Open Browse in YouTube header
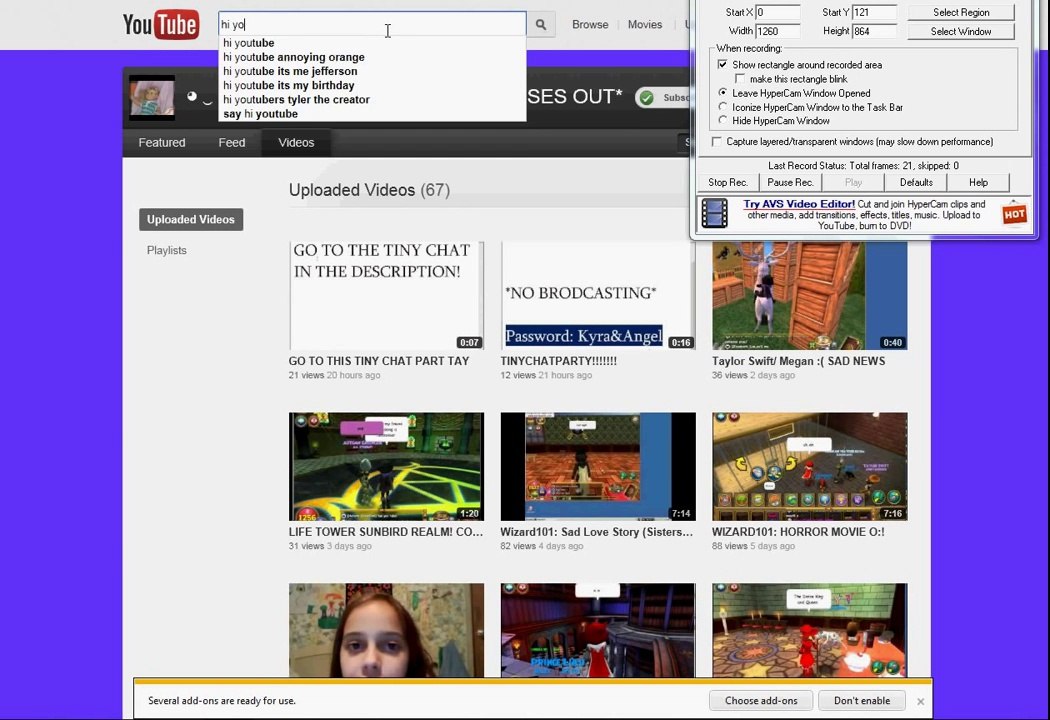Viewport: 1050px width, 720px height. point(590,24)
